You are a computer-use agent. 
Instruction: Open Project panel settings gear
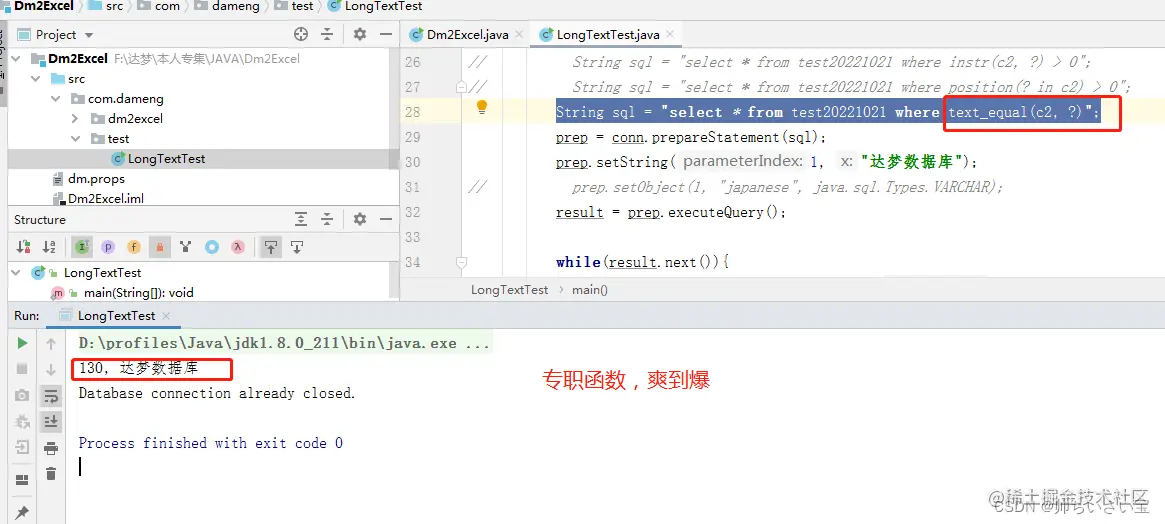(x=360, y=34)
